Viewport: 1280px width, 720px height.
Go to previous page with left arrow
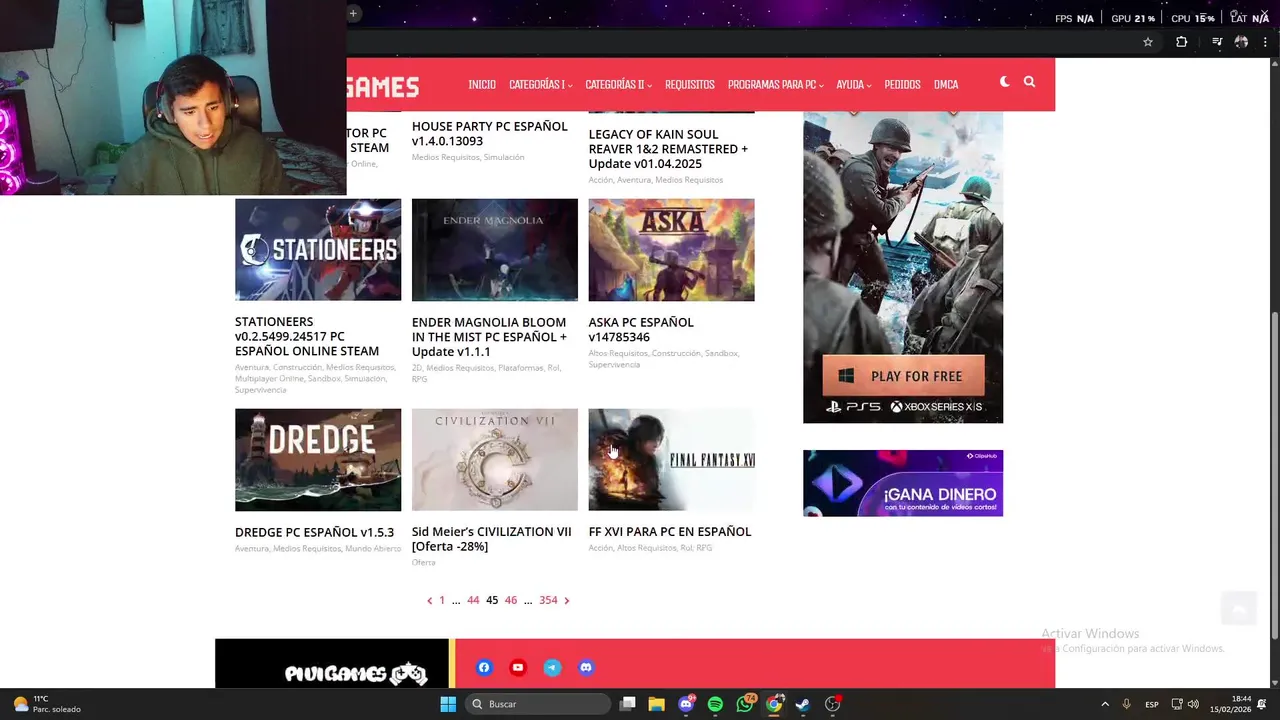(430, 600)
